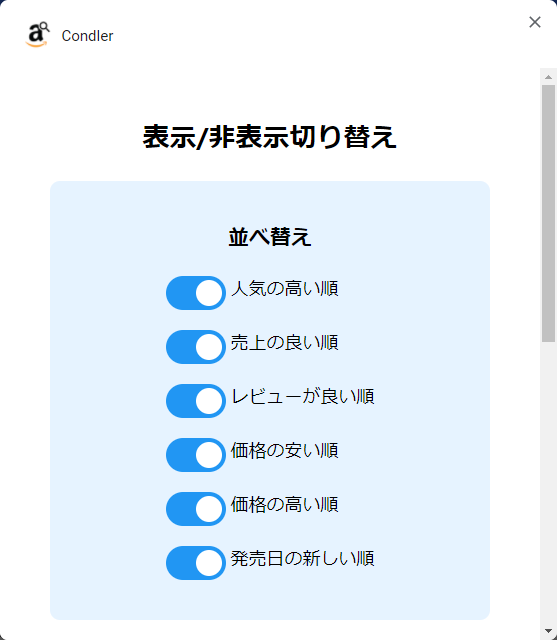Click the scrollbar down arrow
Screen dimensions: 557x640
click(548, 631)
